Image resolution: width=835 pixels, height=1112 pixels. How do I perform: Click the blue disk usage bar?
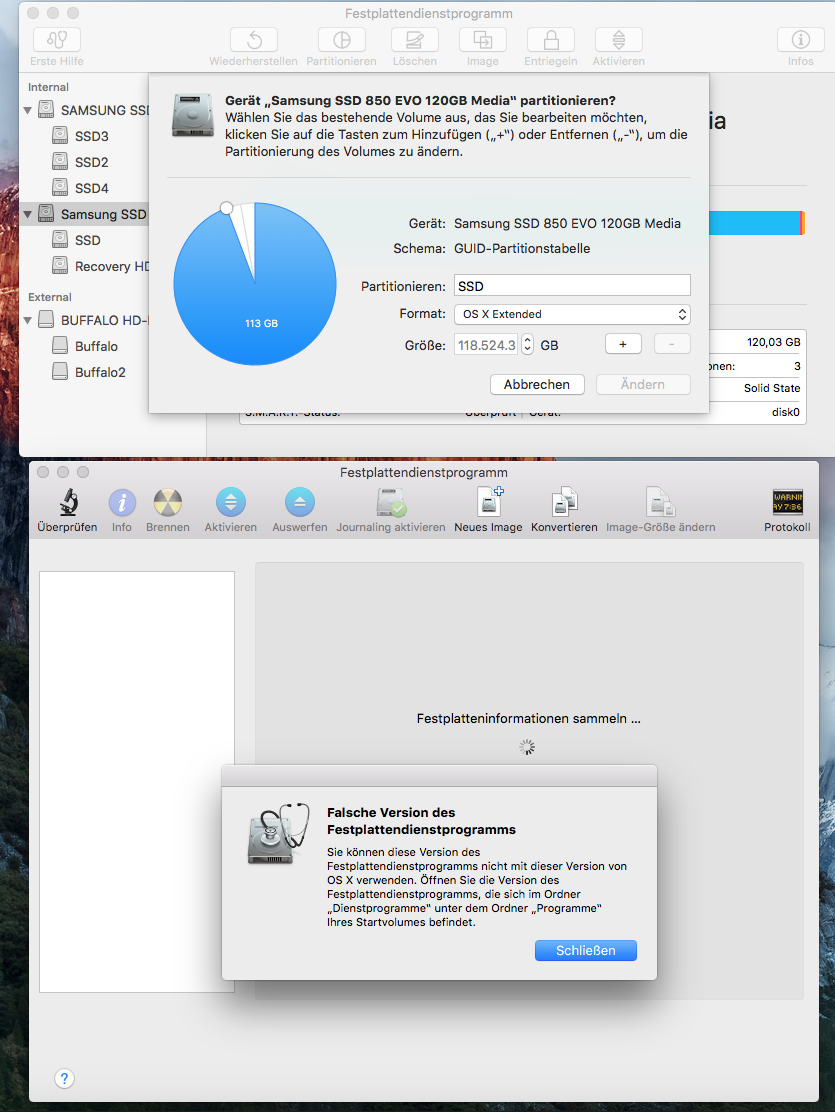[755, 223]
